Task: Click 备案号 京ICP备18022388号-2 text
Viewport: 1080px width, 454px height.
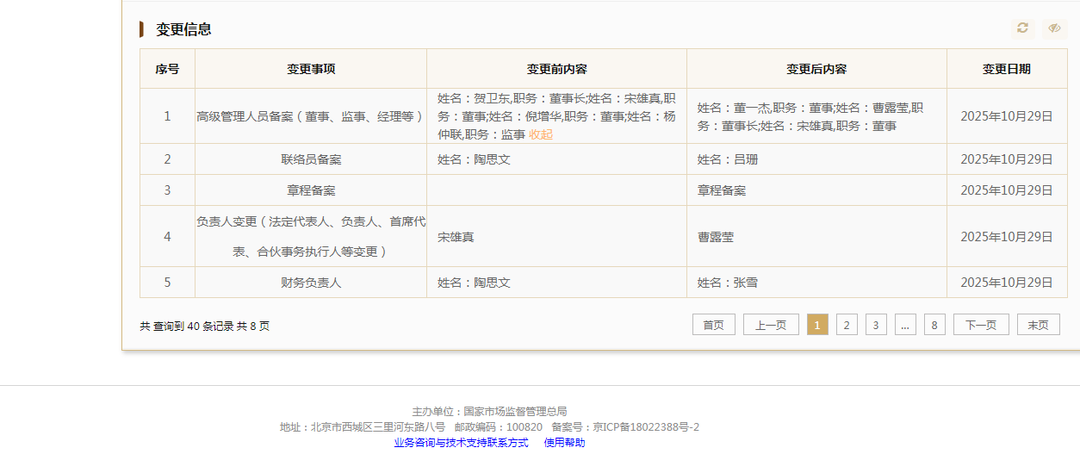Action: pyautogui.click(x=625, y=427)
